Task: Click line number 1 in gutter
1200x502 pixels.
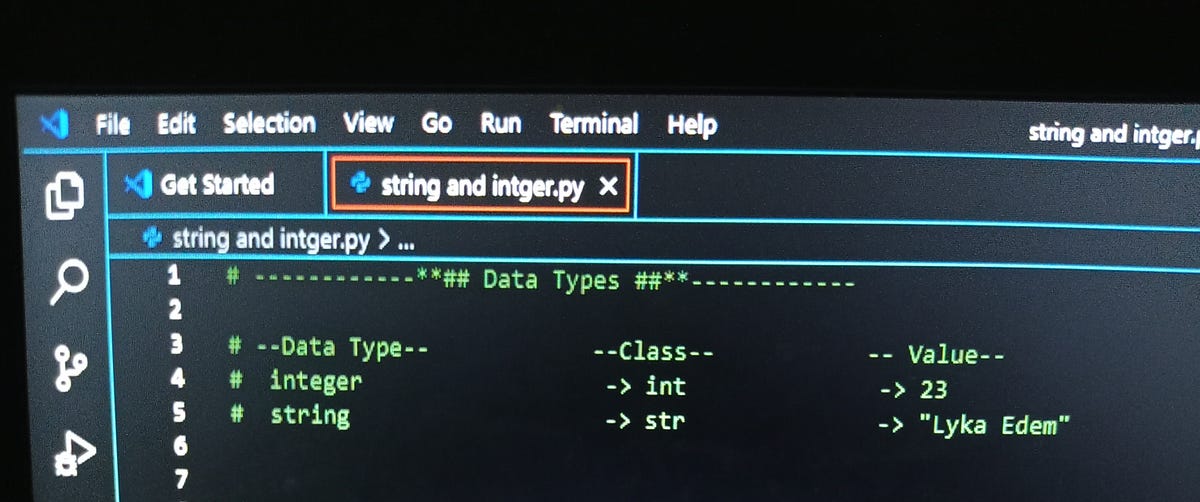Action: coord(175,274)
